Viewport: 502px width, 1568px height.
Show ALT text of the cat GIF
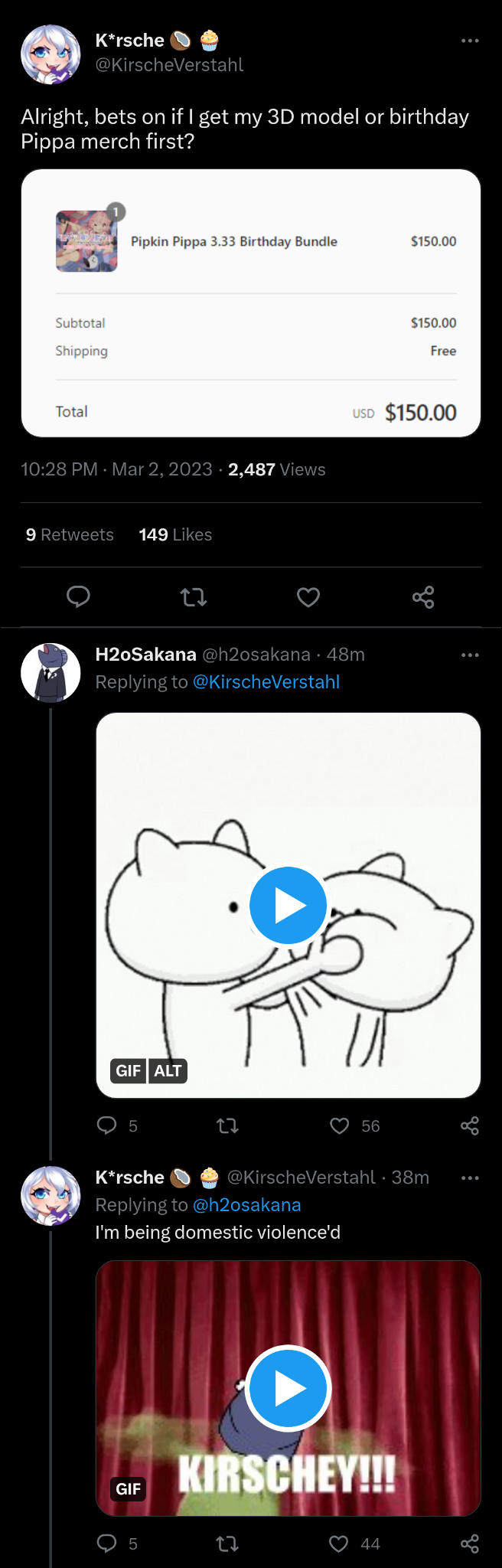tap(168, 1070)
